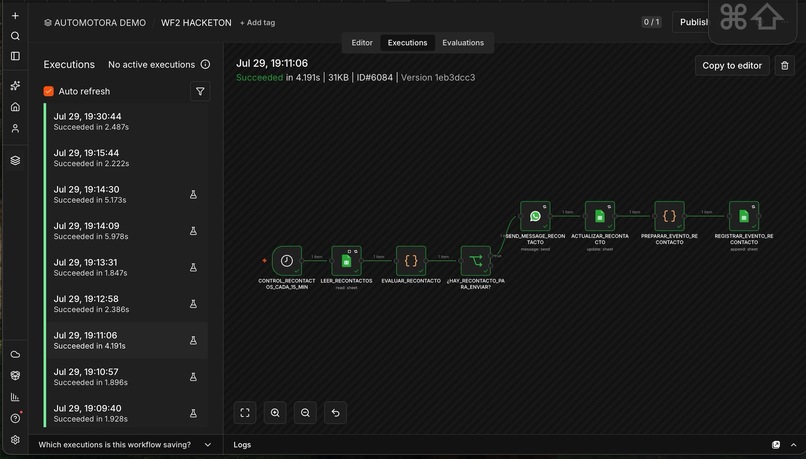Click the 0 / 1 counter badge
This screenshot has width=806, height=459.
pyautogui.click(x=651, y=22)
